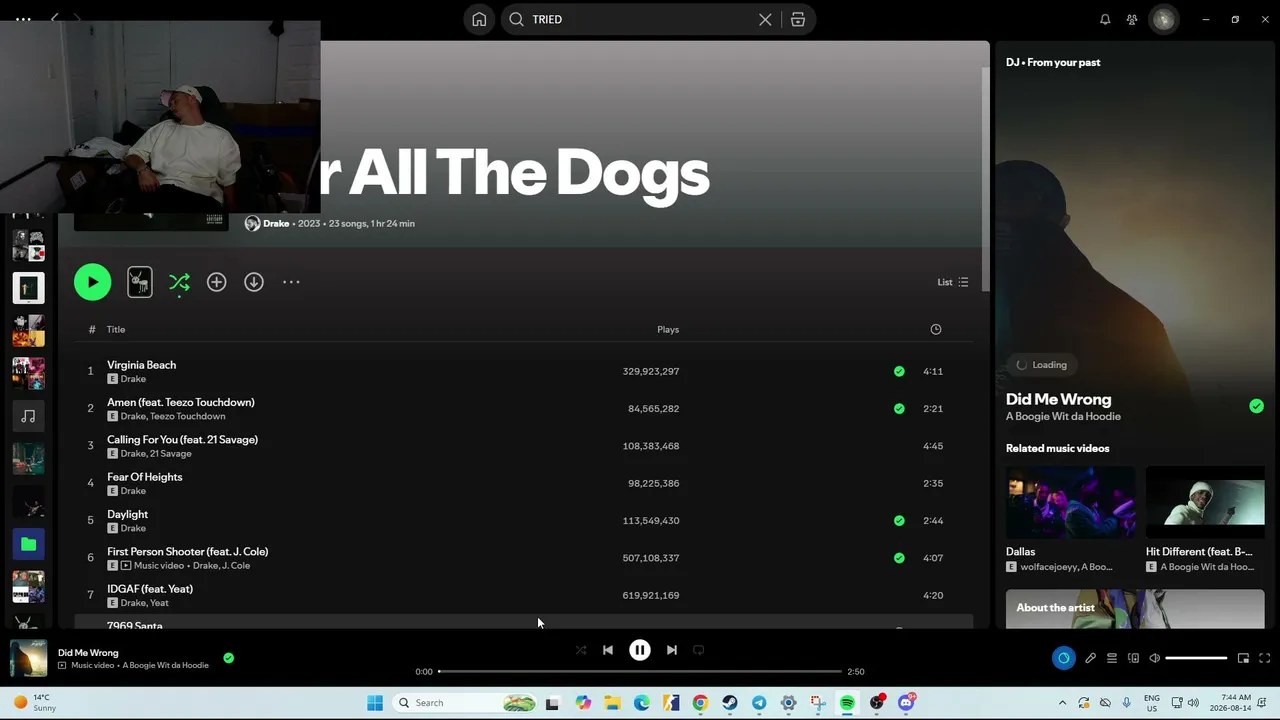The width and height of the screenshot is (1280, 720).
Task: Toggle repeat in the player controls
Action: point(699,650)
